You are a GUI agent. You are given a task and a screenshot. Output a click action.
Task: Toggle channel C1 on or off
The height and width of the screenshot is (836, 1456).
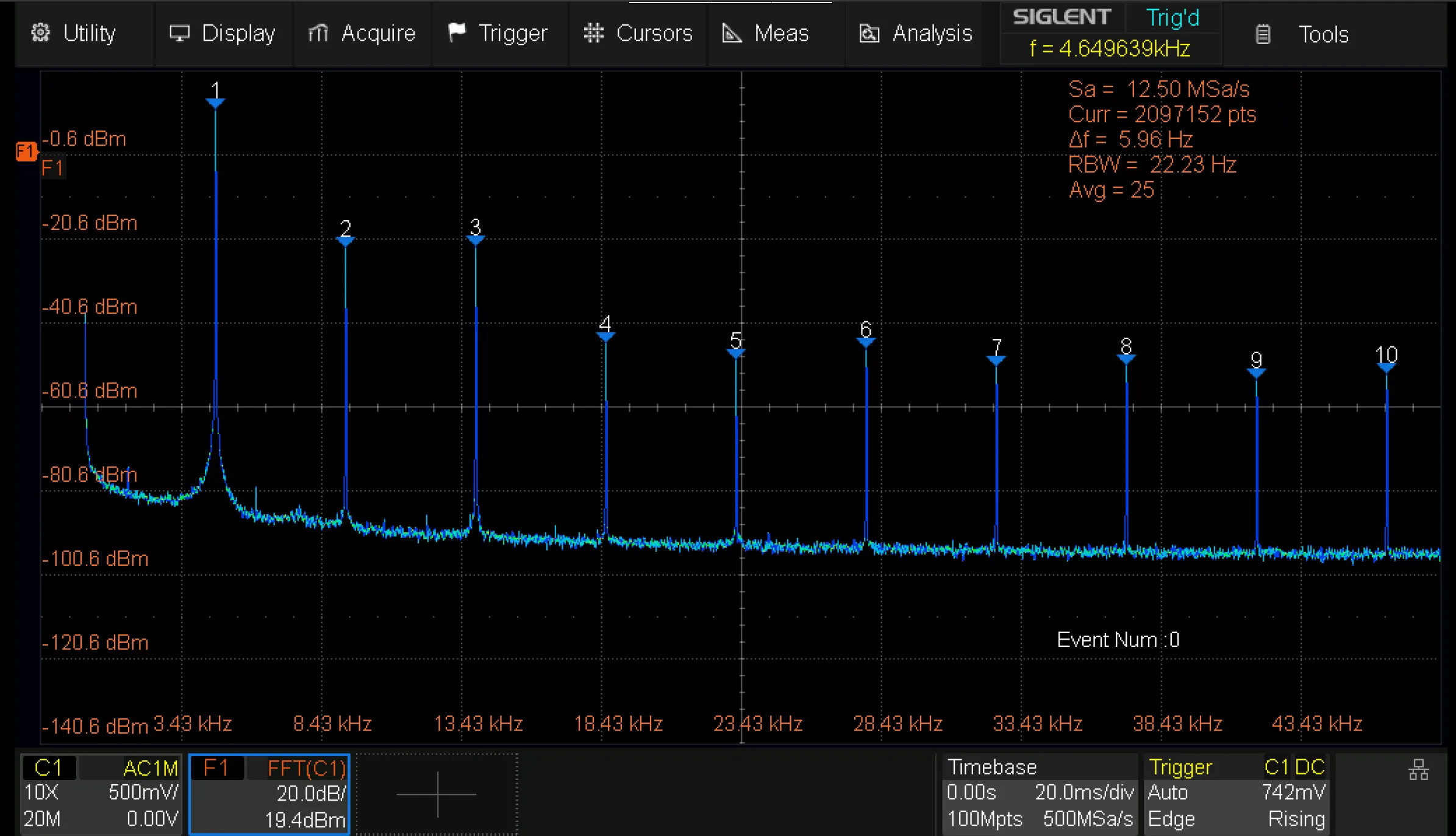point(49,768)
